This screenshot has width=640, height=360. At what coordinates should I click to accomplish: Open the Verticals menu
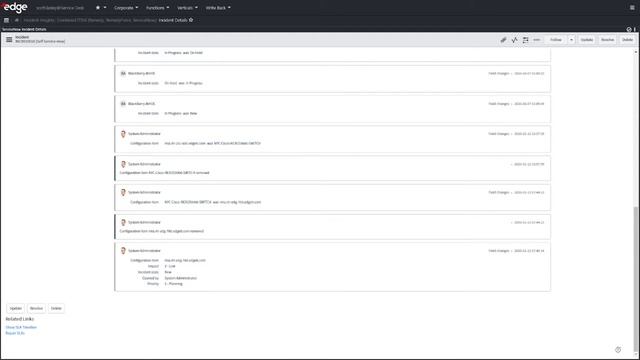[x=187, y=7]
